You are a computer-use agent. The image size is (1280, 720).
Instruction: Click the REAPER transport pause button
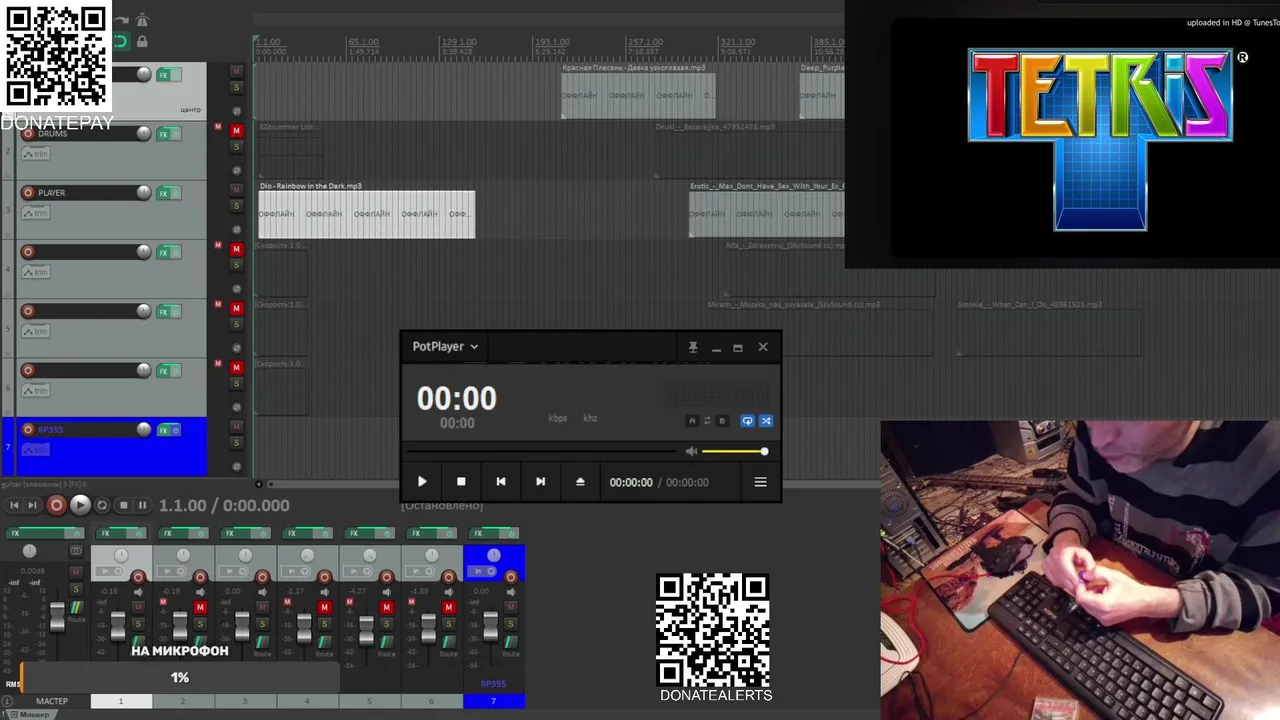[x=142, y=506]
